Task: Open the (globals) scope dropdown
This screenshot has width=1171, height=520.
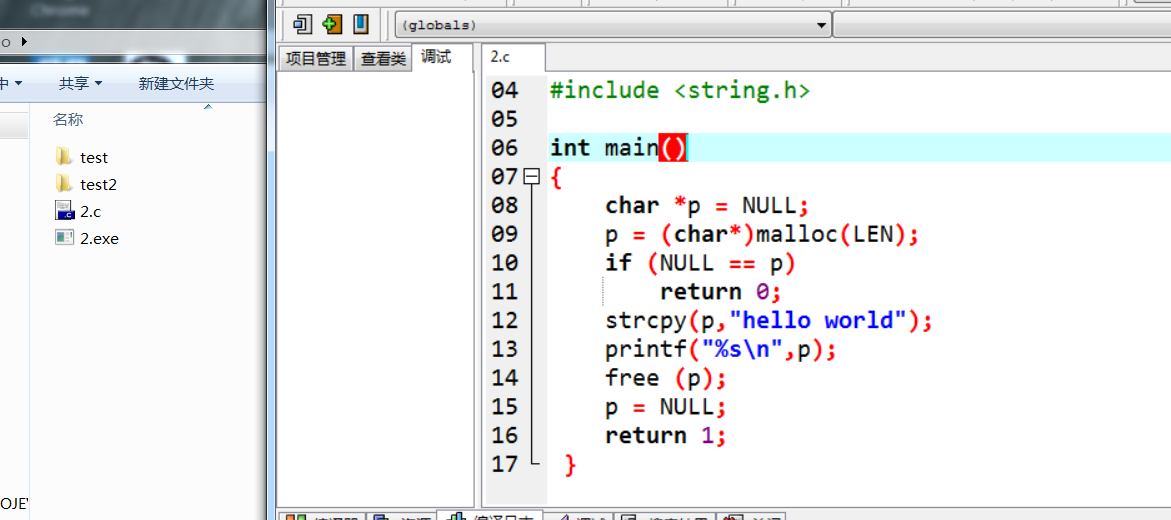Action: pyautogui.click(x=612, y=25)
